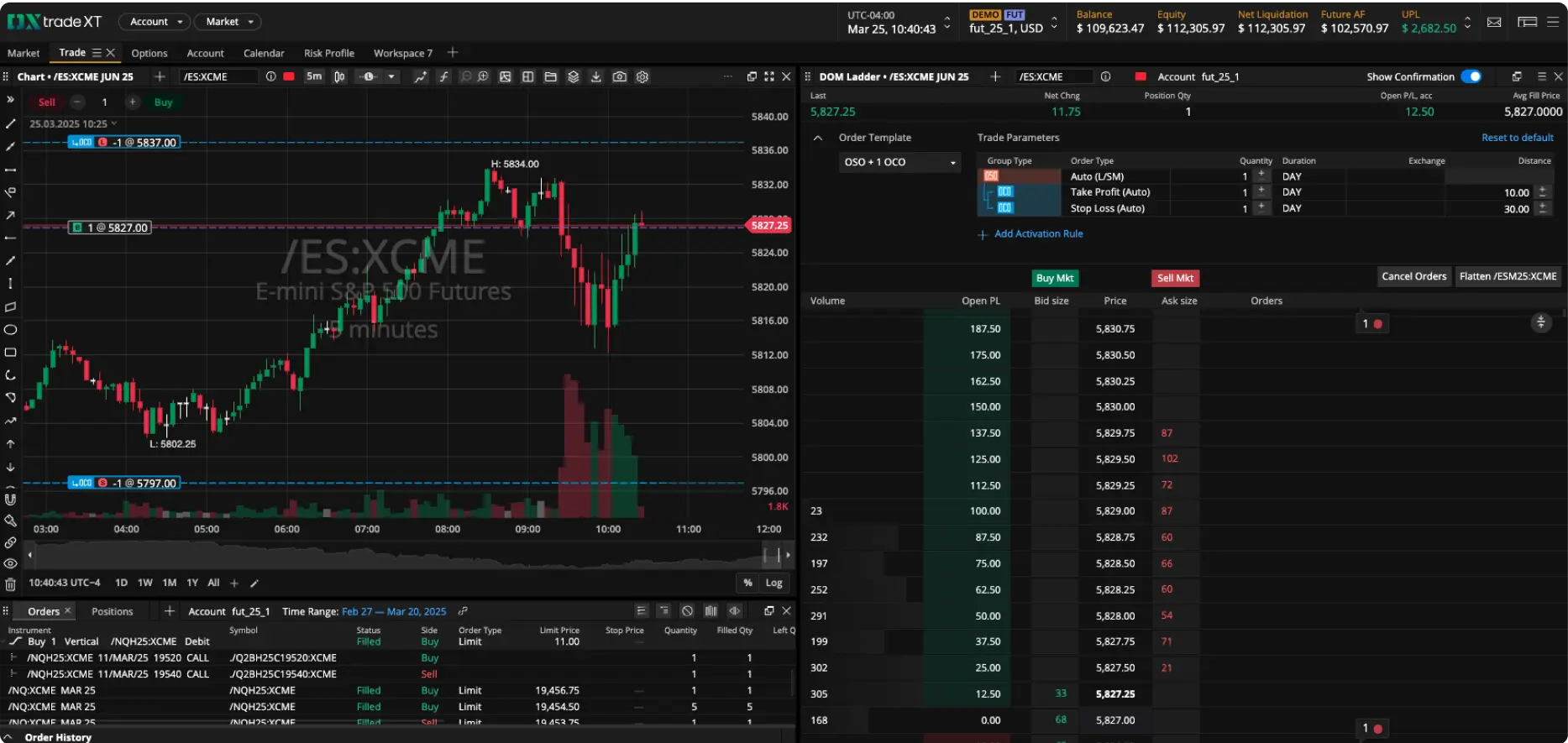Click chart instrument info icon
1568x743 pixels.
[270, 76]
